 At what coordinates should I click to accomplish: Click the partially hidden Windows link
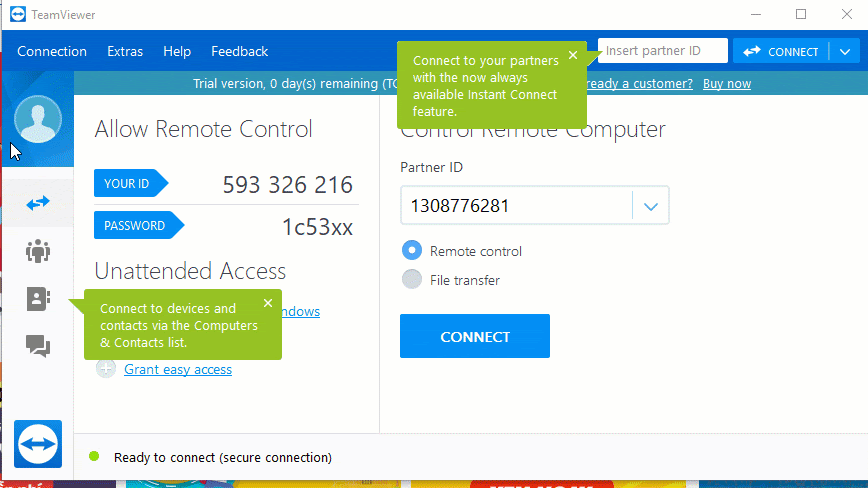pos(301,311)
